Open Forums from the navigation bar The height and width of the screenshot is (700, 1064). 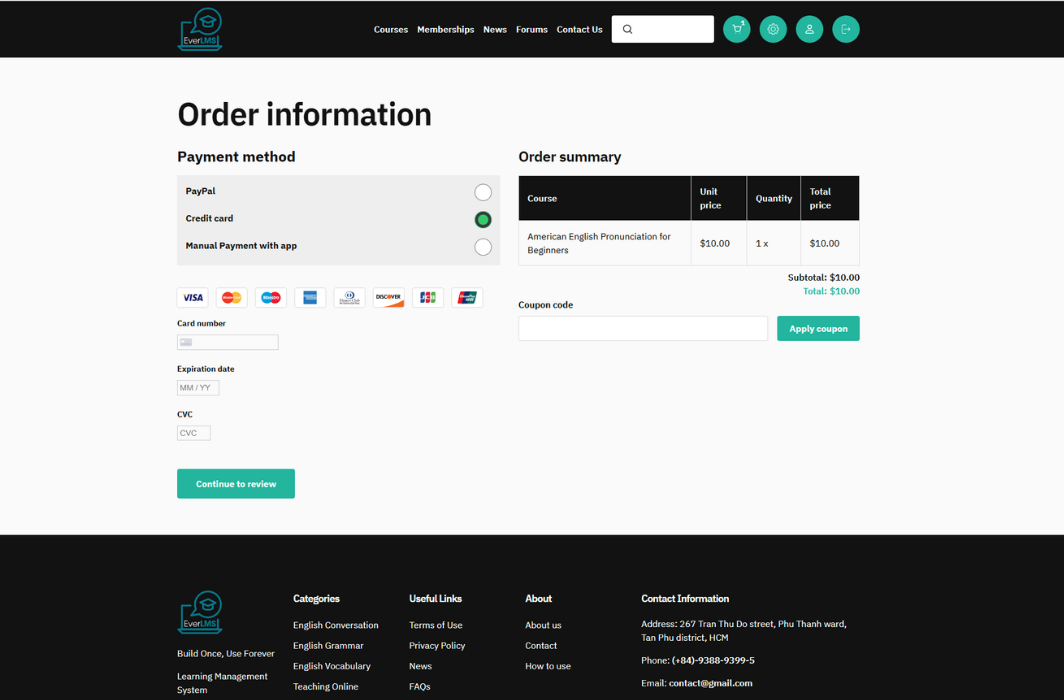[x=531, y=30]
